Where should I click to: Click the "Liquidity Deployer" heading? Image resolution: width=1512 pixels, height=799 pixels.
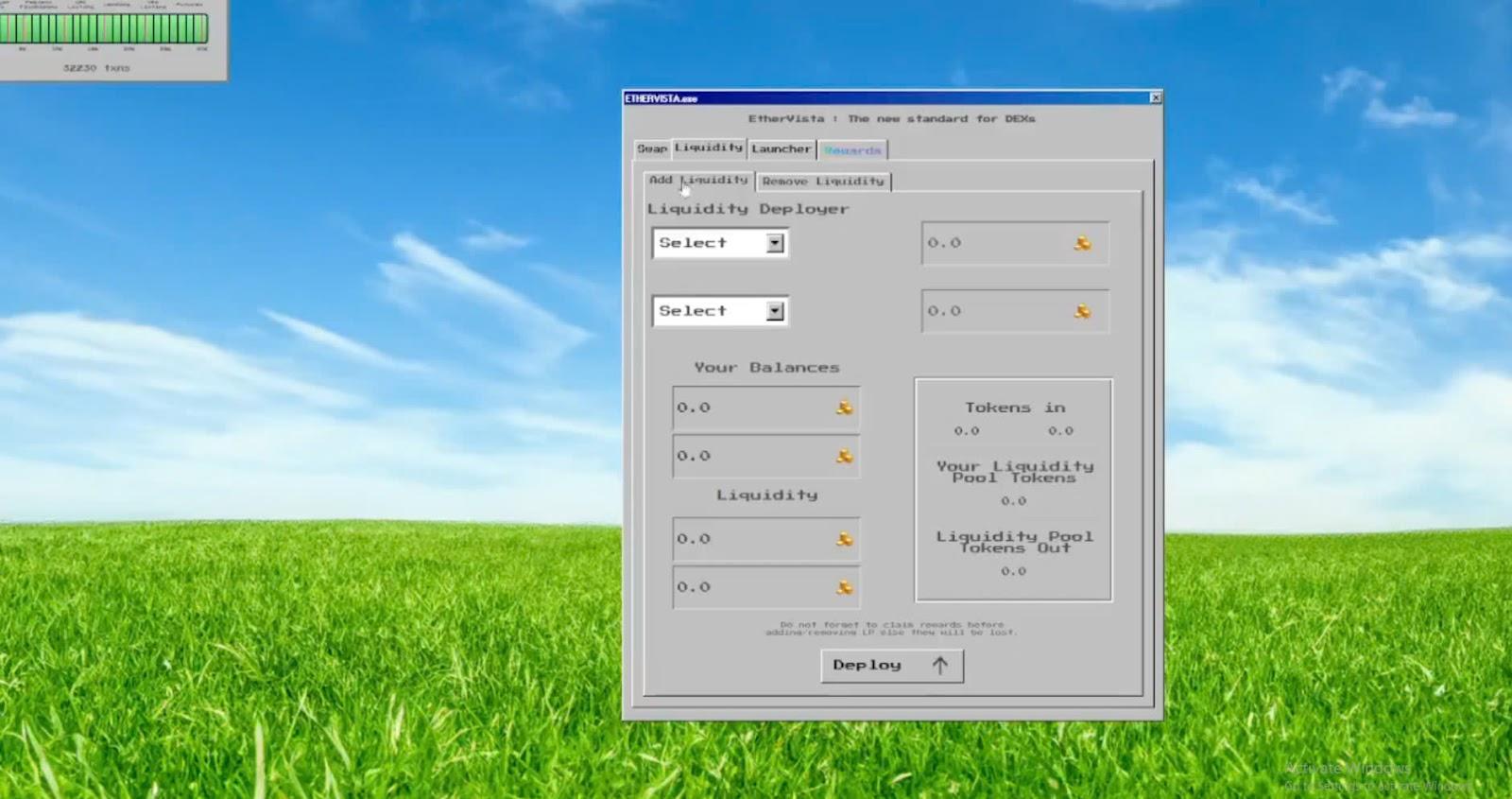(x=747, y=209)
